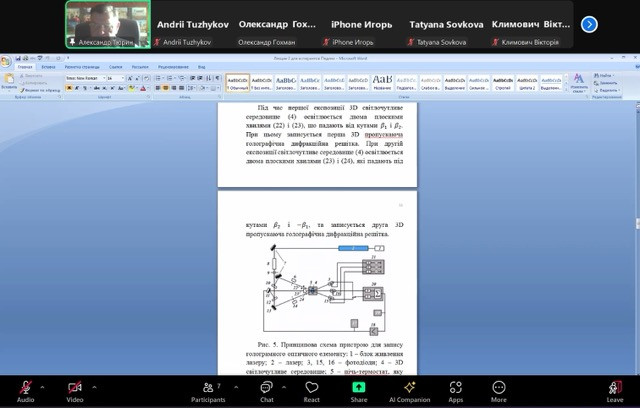The height and width of the screenshot is (408, 640).
Task: Increase paragraph indent
Action: (200, 78)
